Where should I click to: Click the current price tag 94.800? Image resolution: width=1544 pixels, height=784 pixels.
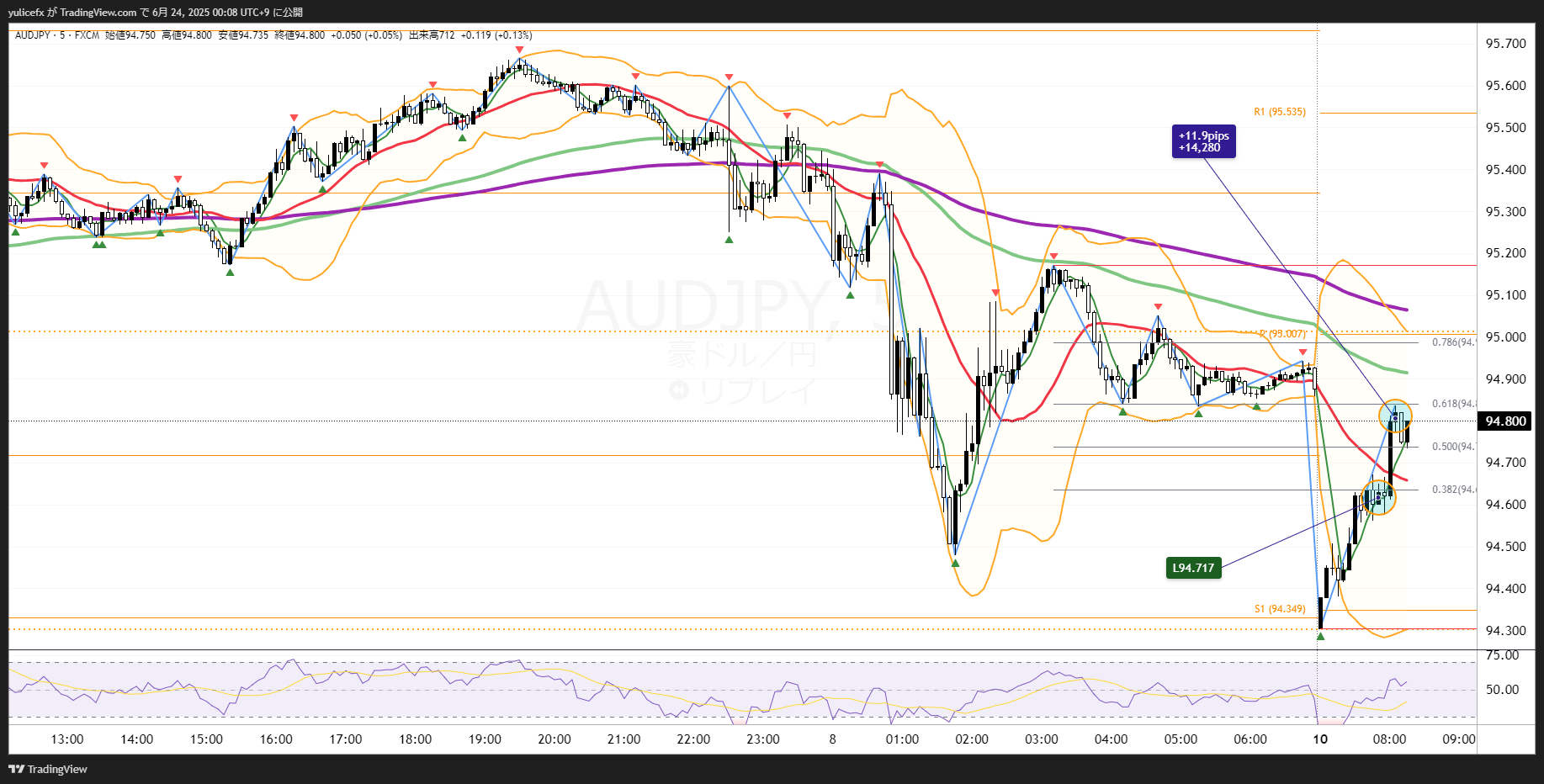tap(1505, 421)
